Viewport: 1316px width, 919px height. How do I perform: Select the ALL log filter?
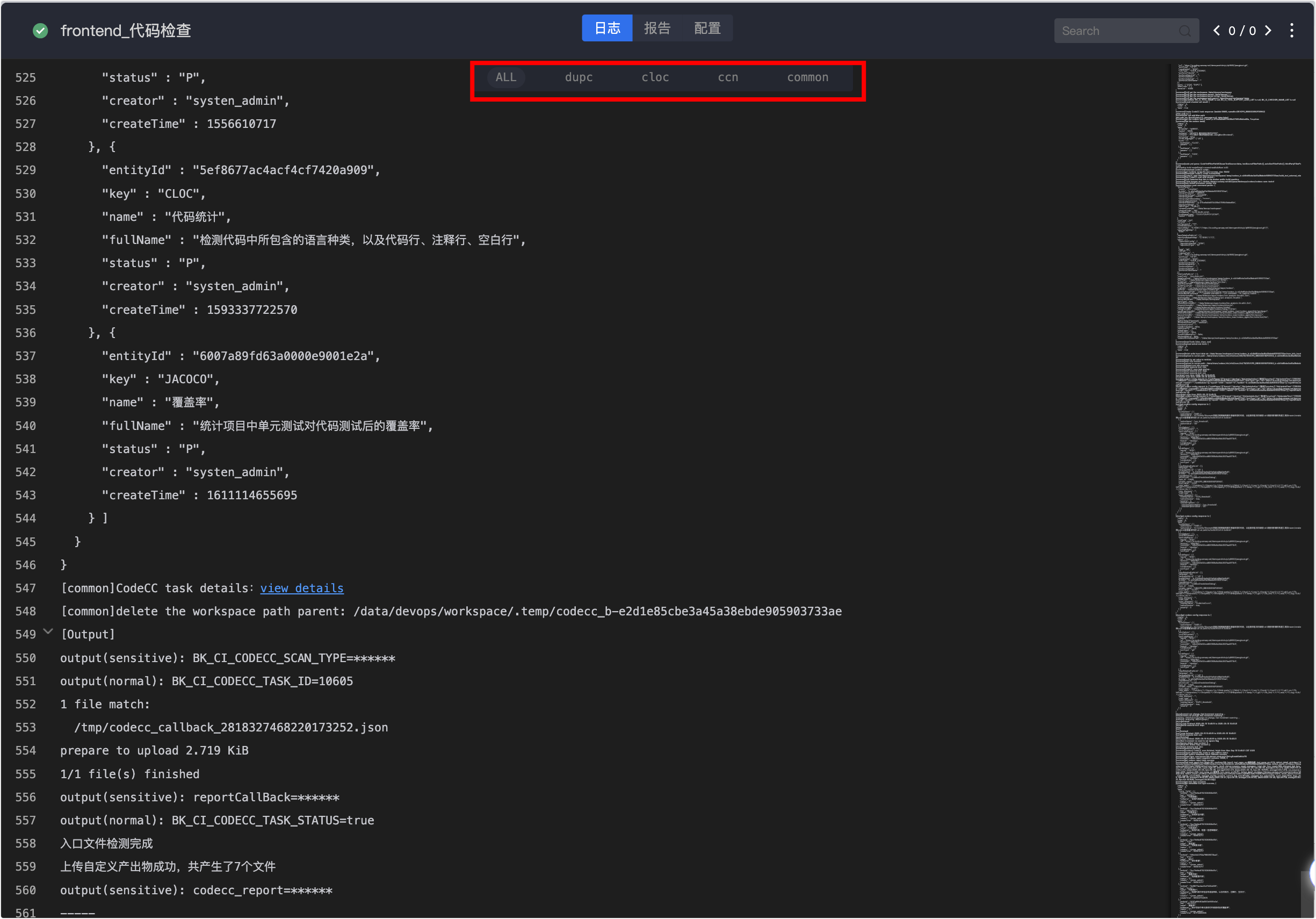pos(505,77)
